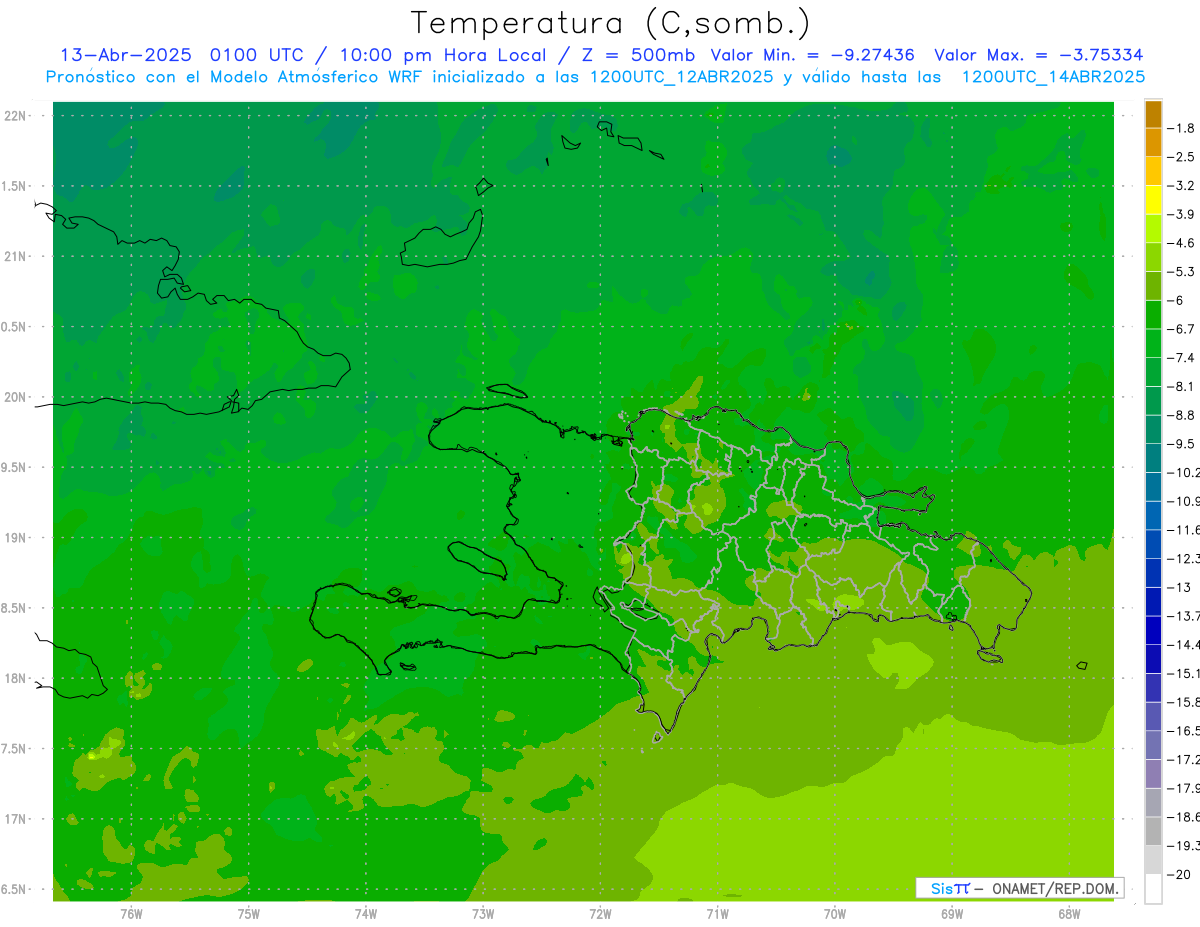Pick the dark blue swatch between -13.7 and -14.4
Screen dimensions: 1200x927
tap(1153, 630)
